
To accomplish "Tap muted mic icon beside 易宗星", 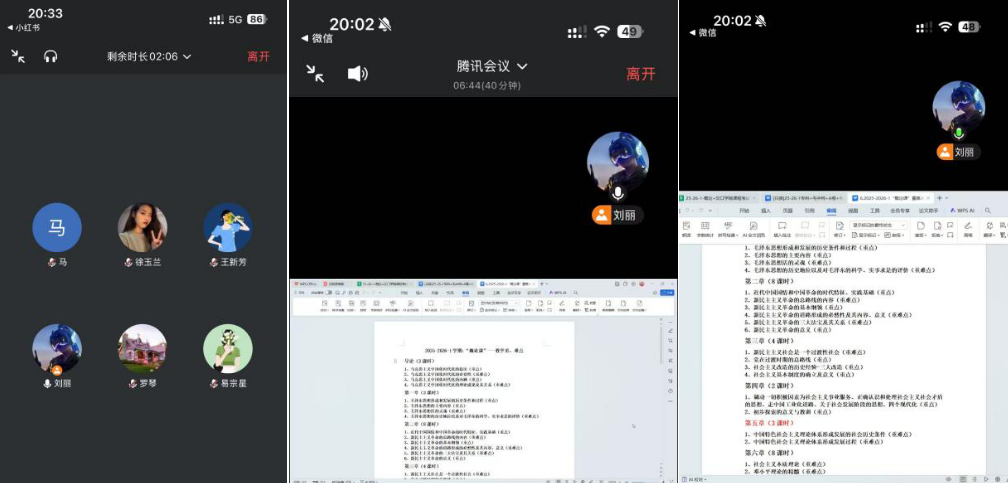I will tap(213, 383).
